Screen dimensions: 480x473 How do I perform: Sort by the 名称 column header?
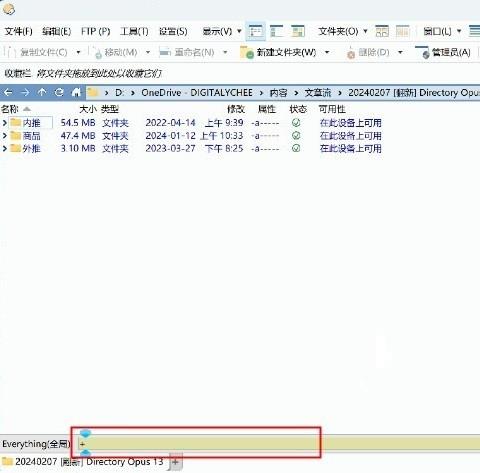10,109
